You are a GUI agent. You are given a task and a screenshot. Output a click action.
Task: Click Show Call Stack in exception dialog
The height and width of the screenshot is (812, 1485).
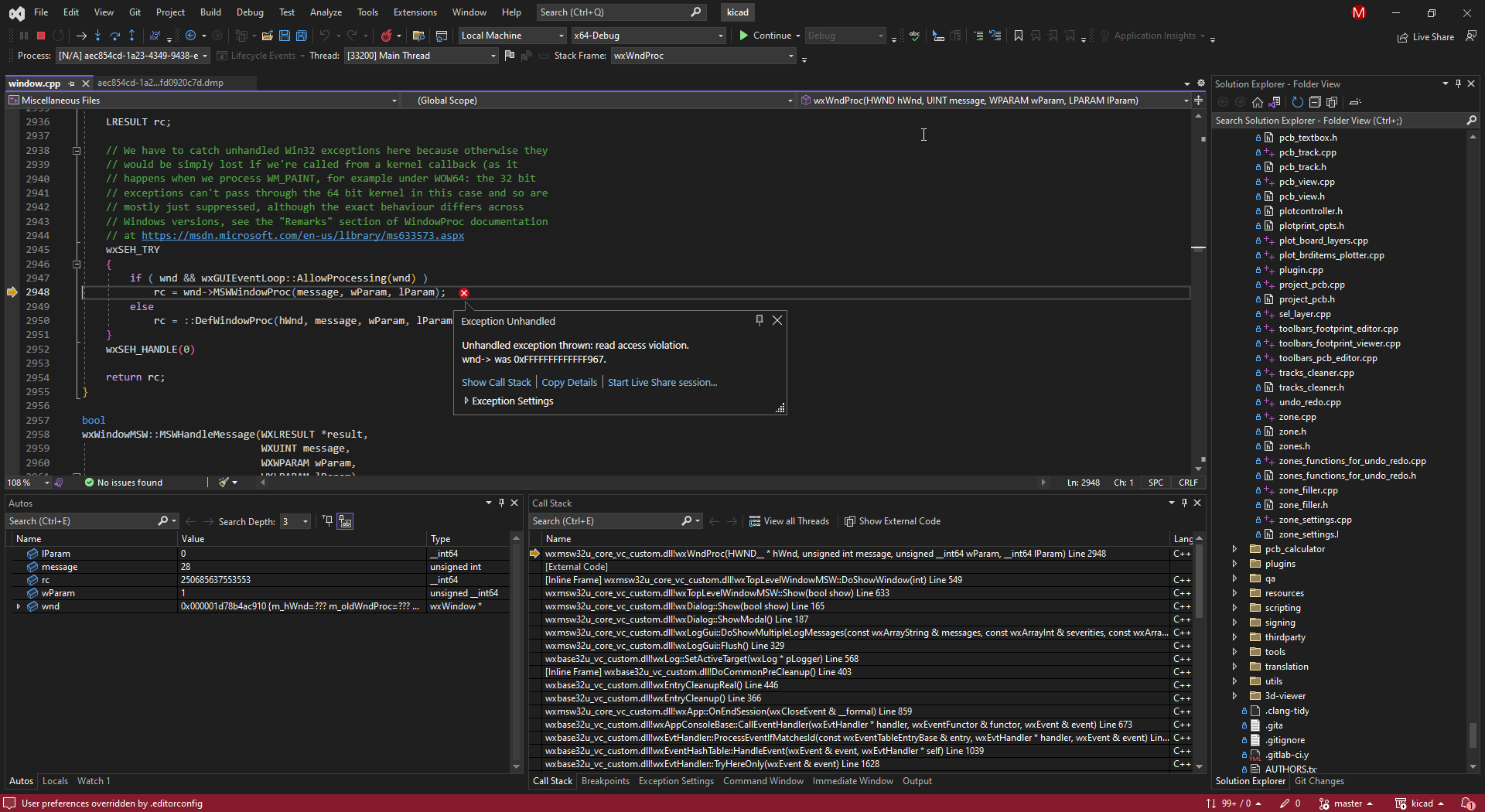(x=496, y=382)
